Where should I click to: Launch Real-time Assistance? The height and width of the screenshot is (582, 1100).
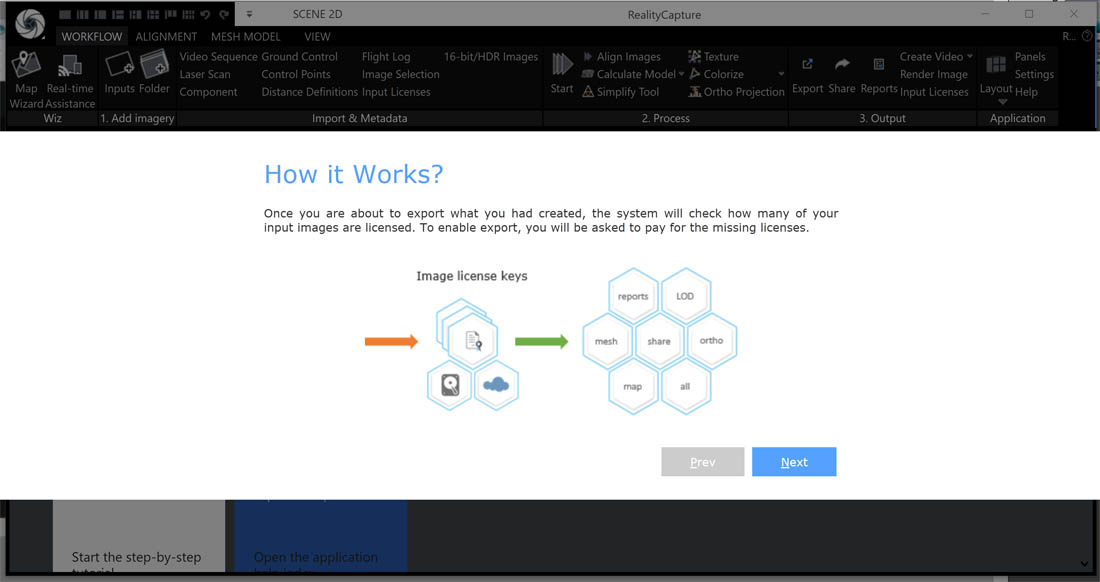tap(70, 79)
